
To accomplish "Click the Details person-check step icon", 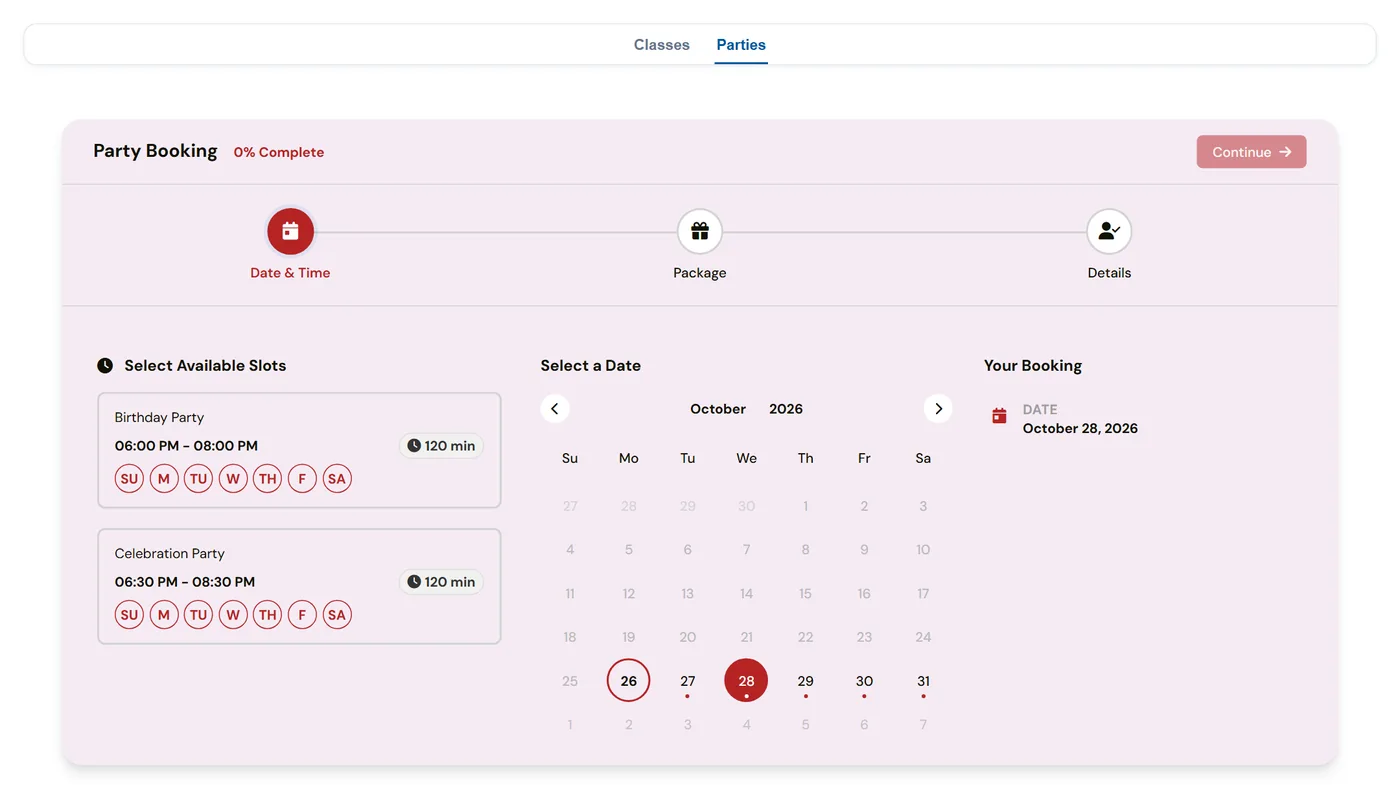I will click(1109, 232).
